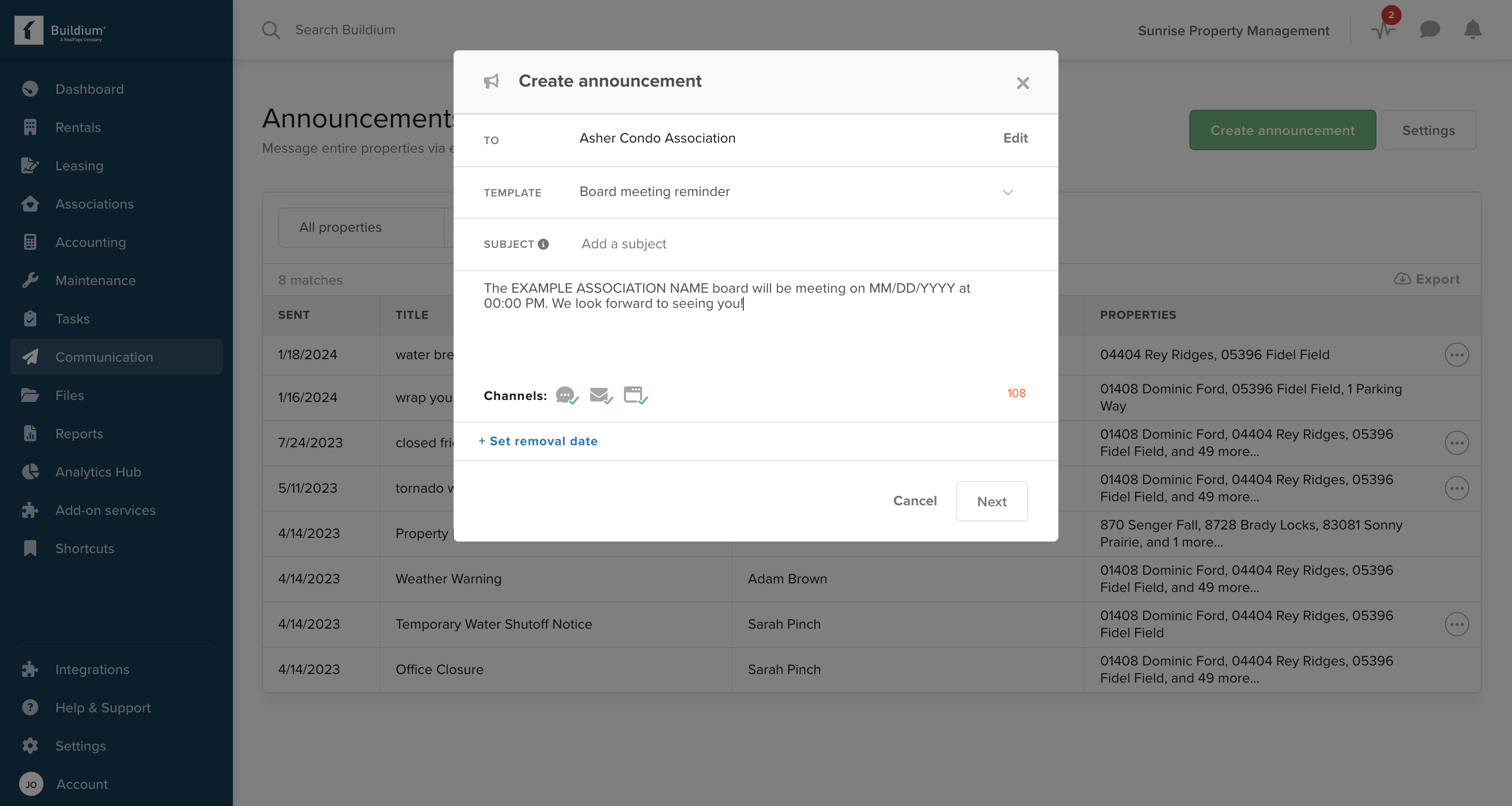Image resolution: width=1512 pixels, height=806 pixels.
Task: Close the Create announcement dialog
Action: pyautogui.click(x=1023, y=83)
